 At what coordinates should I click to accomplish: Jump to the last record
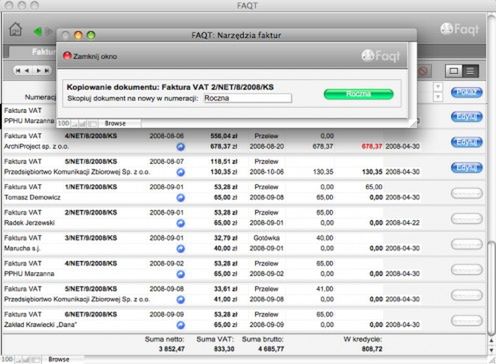click(x=47, y=71)
